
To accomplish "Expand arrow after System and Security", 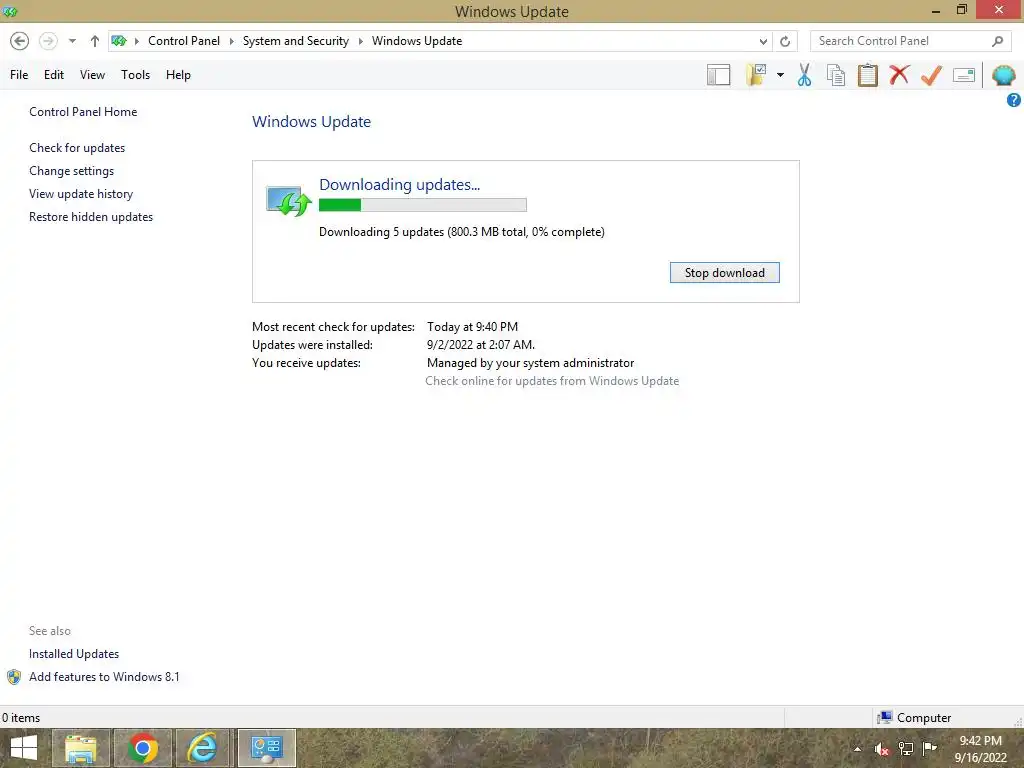I will [360, 41].
